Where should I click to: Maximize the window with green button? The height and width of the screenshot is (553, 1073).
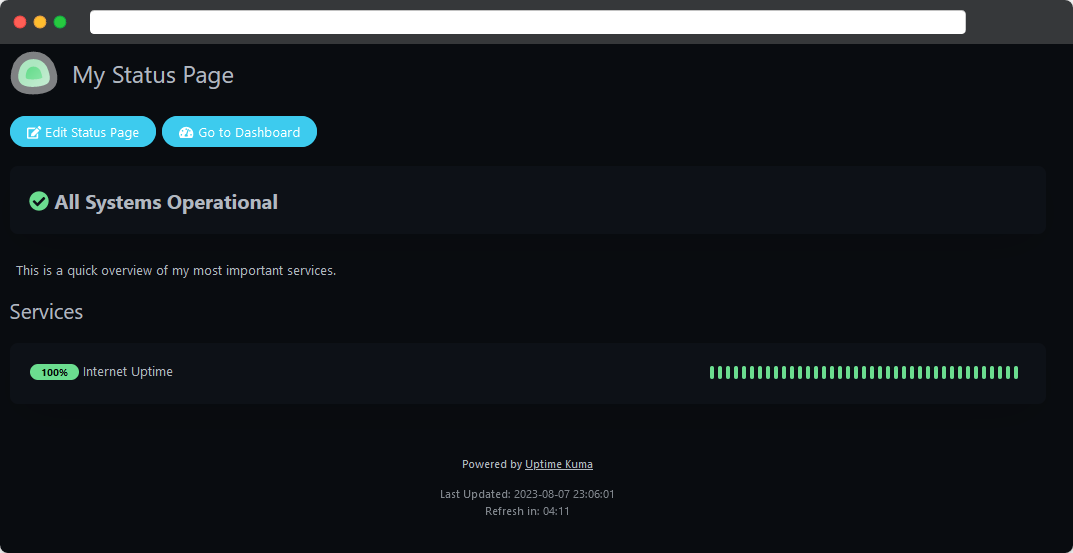(60, 22)
